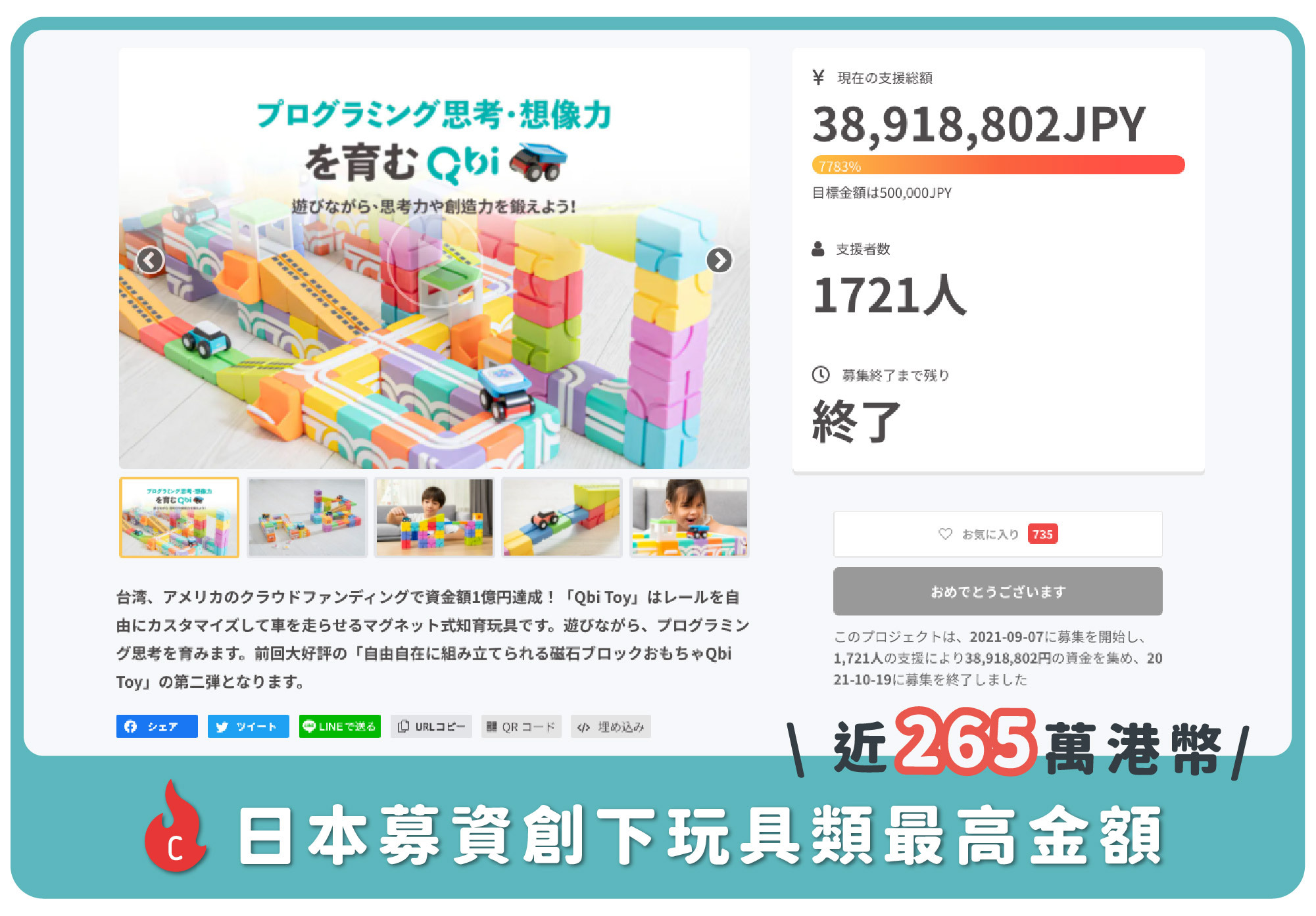The image size is (1316, 916).
Task: Tweet this project with the Twitter button
Action: [249, 726]
